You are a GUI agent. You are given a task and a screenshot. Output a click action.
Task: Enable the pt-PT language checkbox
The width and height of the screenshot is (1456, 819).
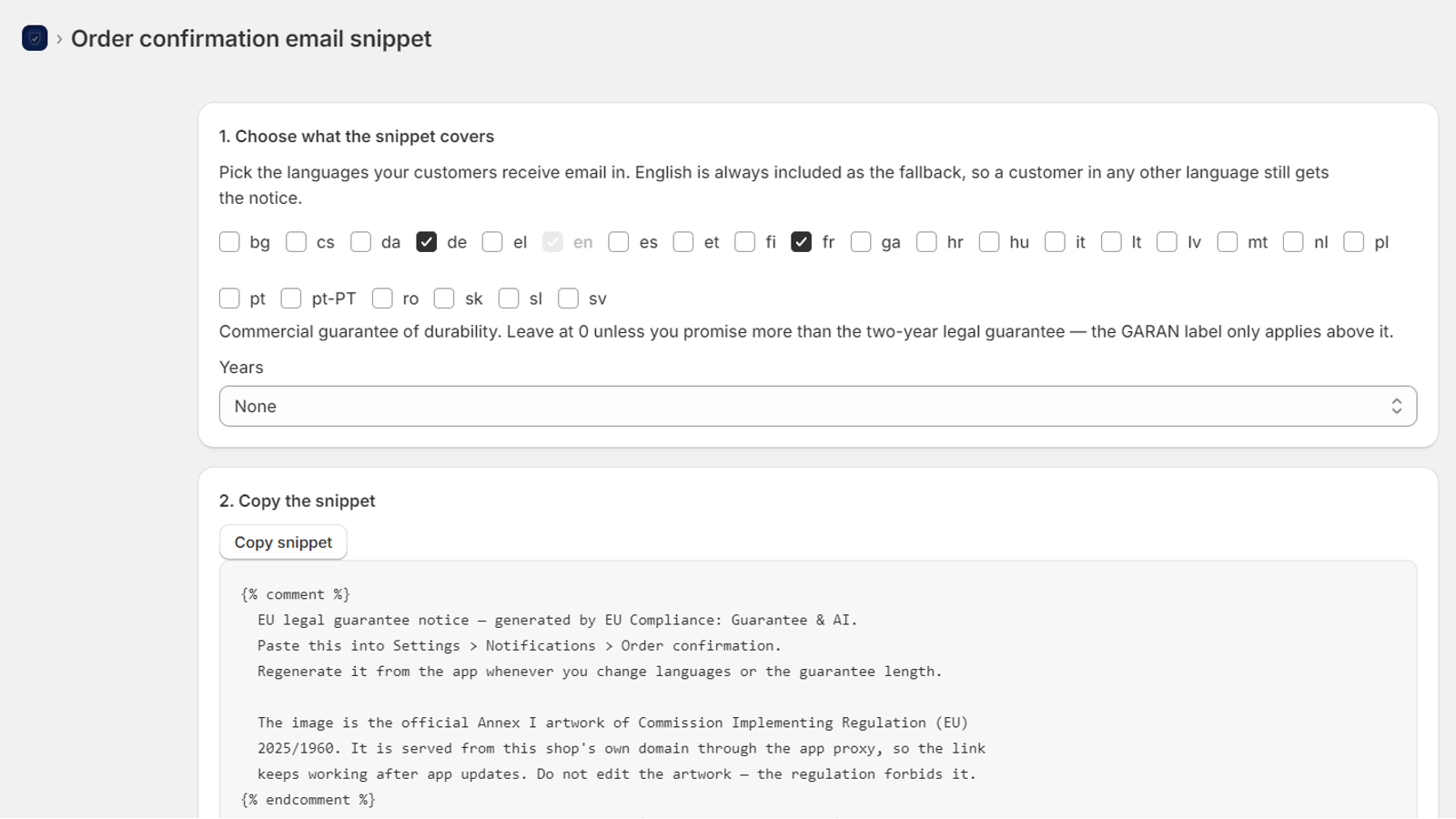(x=291, y=298)
